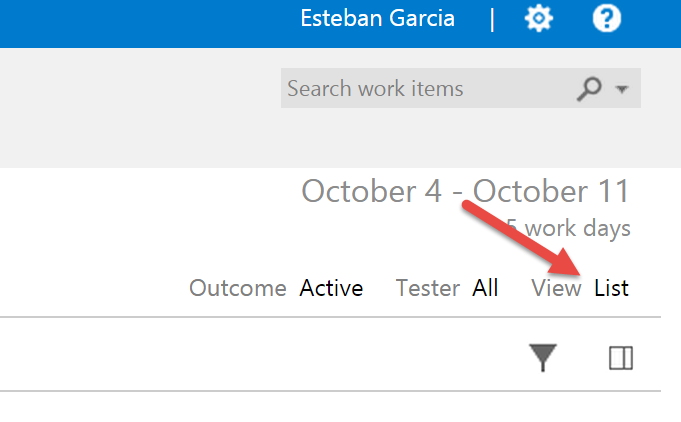Open the Tester filter set to All
Screen dimensions: 681x422
pos(485,288)
